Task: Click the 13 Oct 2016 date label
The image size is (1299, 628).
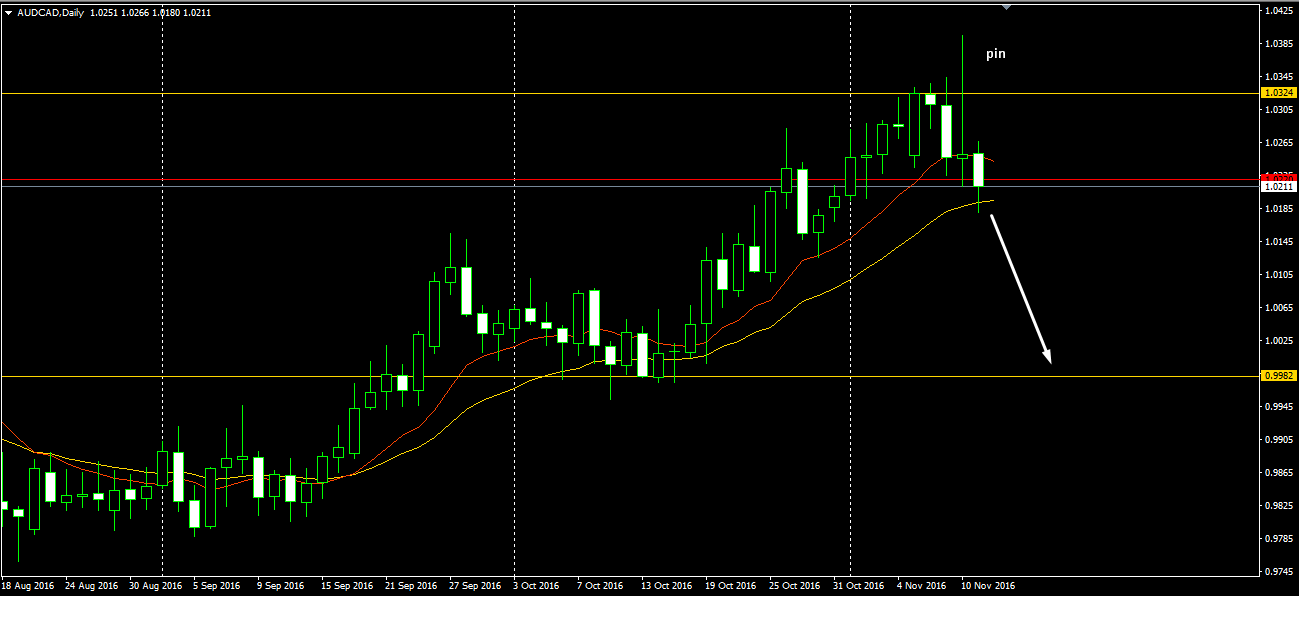Action: pos(667,586)
